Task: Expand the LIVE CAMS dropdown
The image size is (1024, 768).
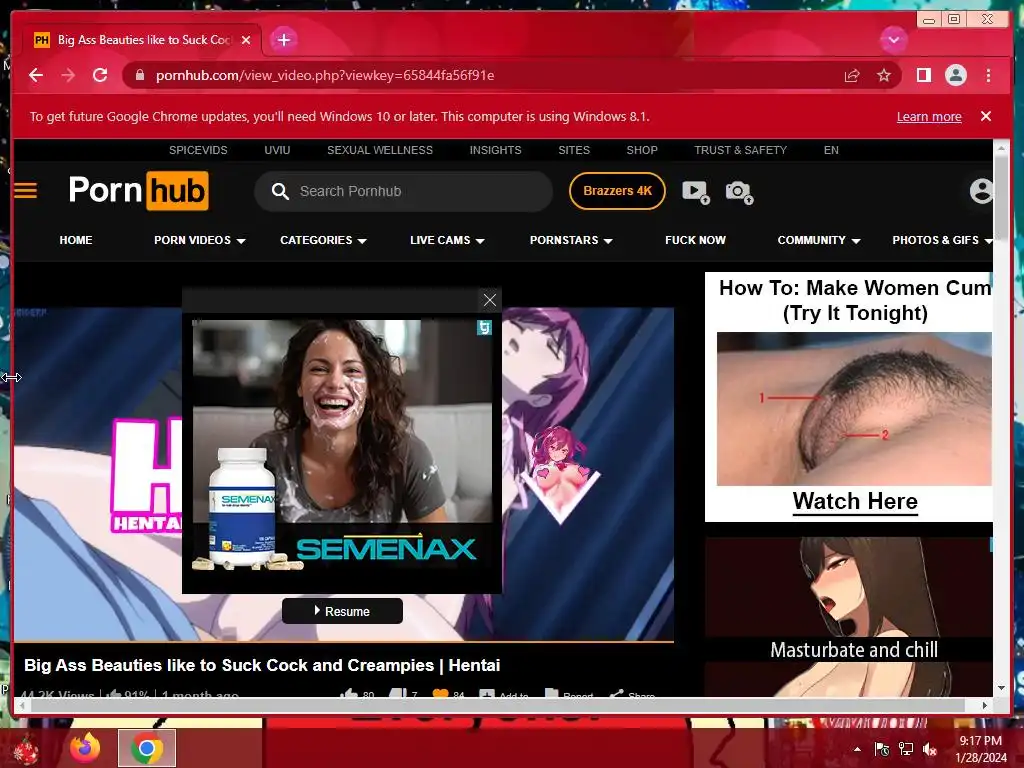Action: 447,240
